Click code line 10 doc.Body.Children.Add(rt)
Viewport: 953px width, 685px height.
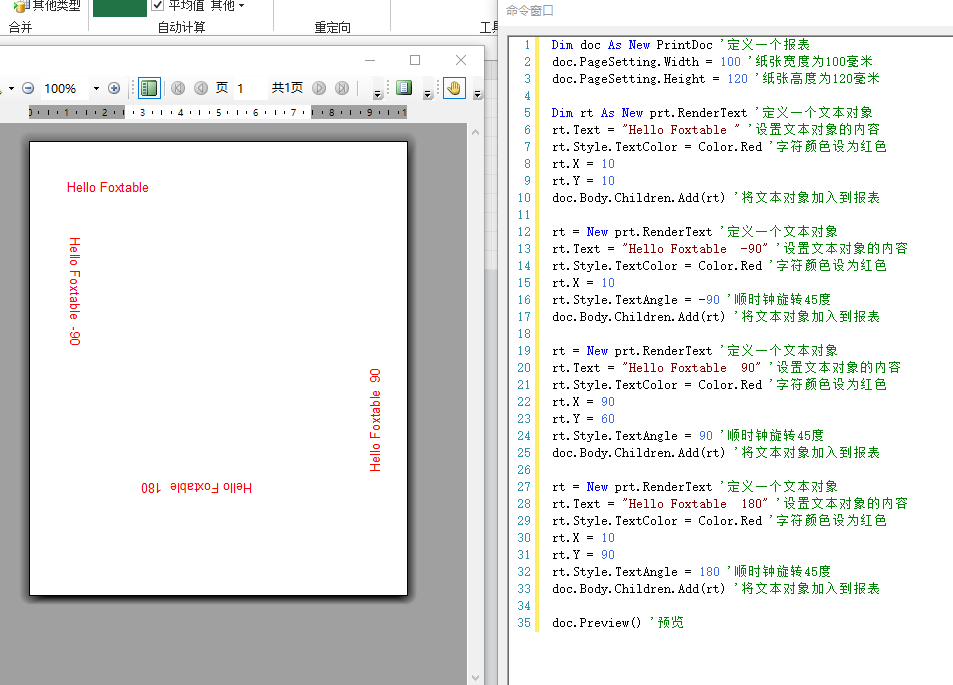pos(715,198)
